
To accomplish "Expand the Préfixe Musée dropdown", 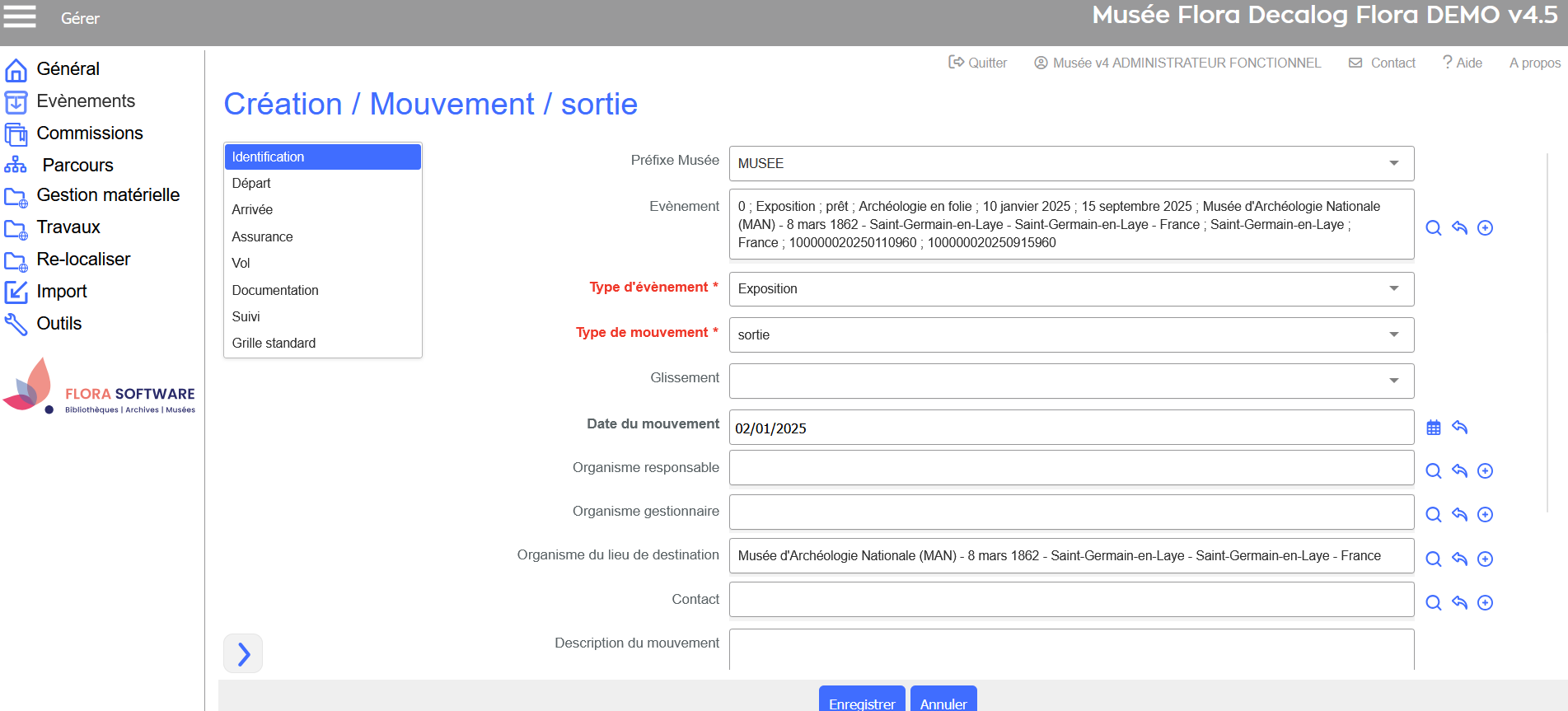I will [1393, 163].
